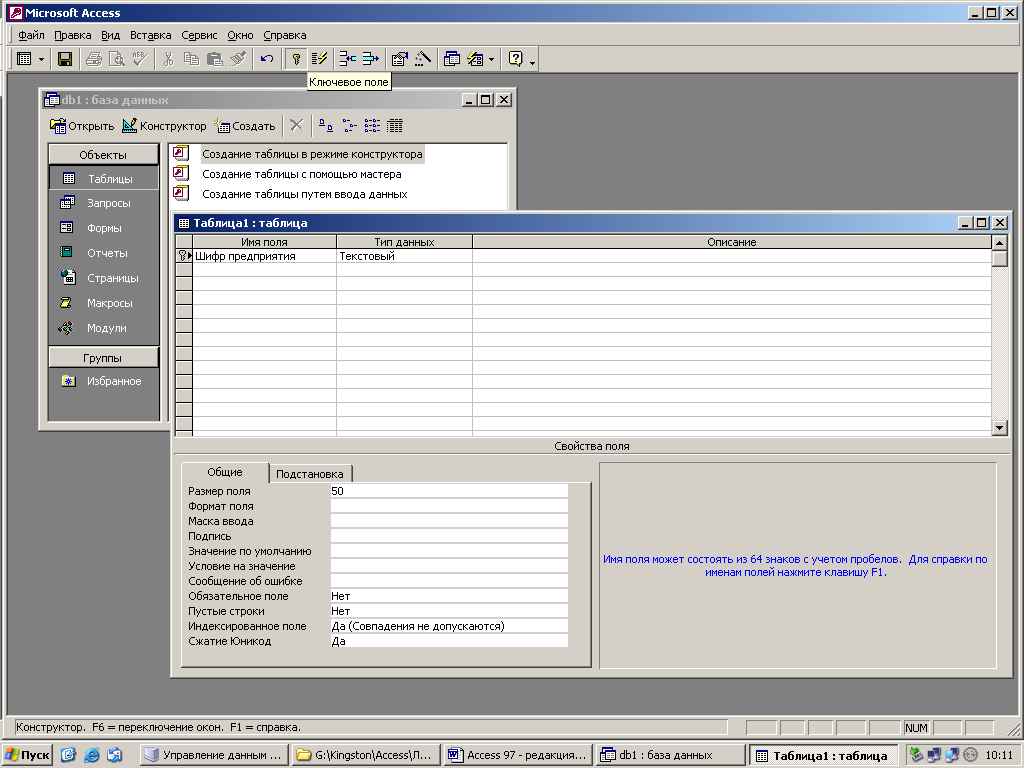Click the Save toolbar icon
1024x768 pixels.
(65, 59)
